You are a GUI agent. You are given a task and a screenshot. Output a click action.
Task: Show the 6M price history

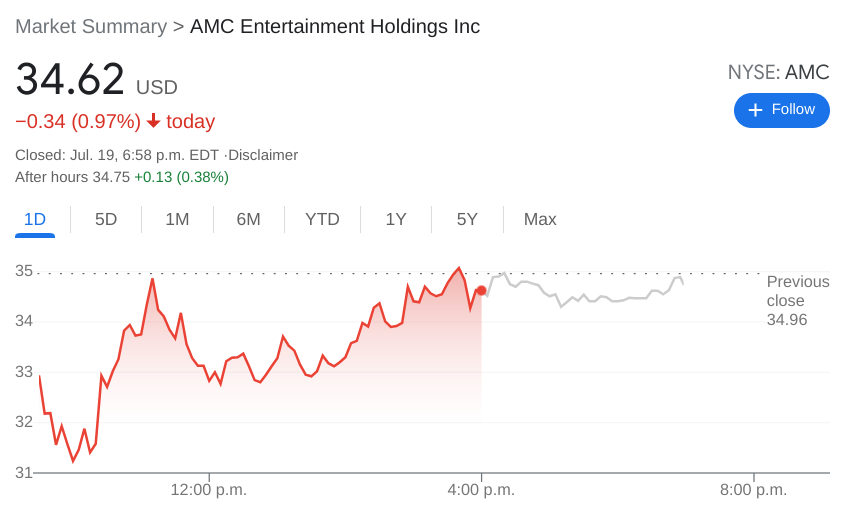pos(248,219)
